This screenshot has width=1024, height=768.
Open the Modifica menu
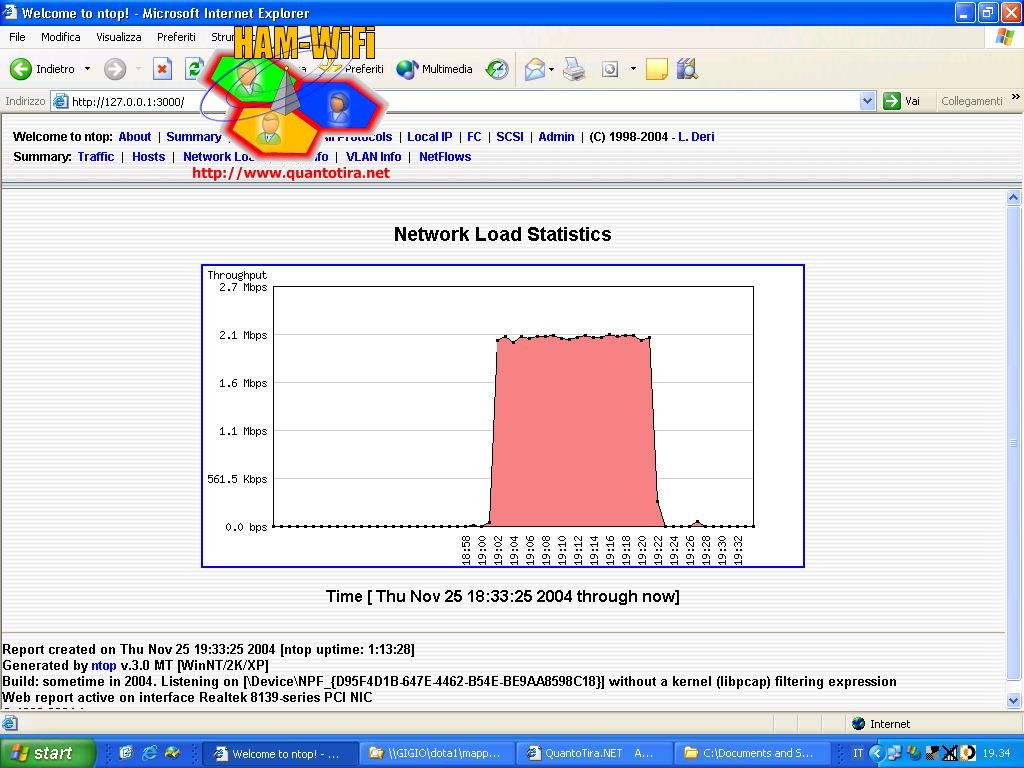pos(61,37)
